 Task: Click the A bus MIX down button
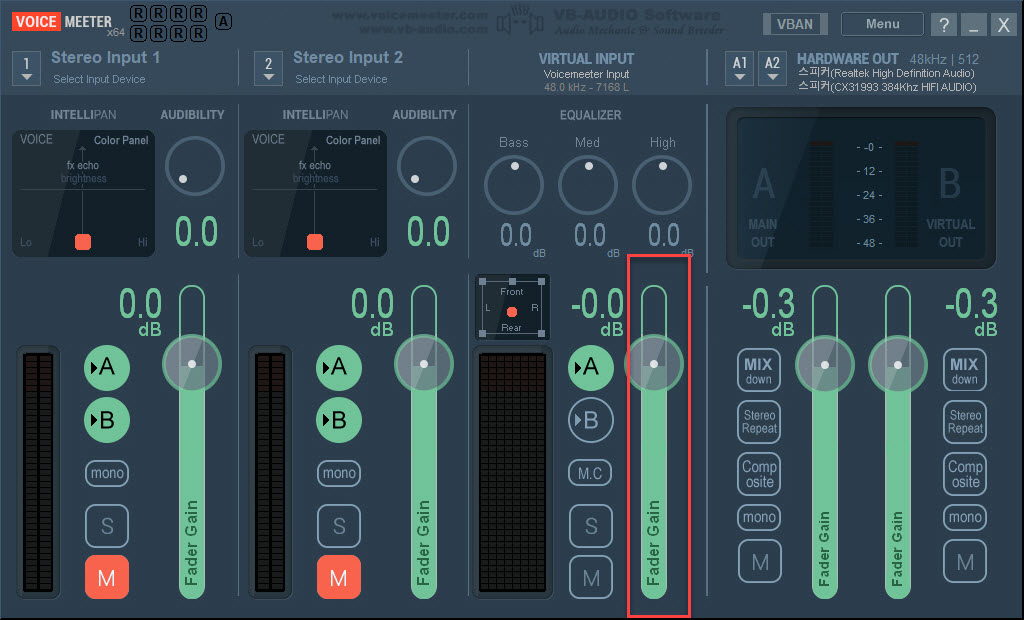pyautogui.click(x=759, y=370)
